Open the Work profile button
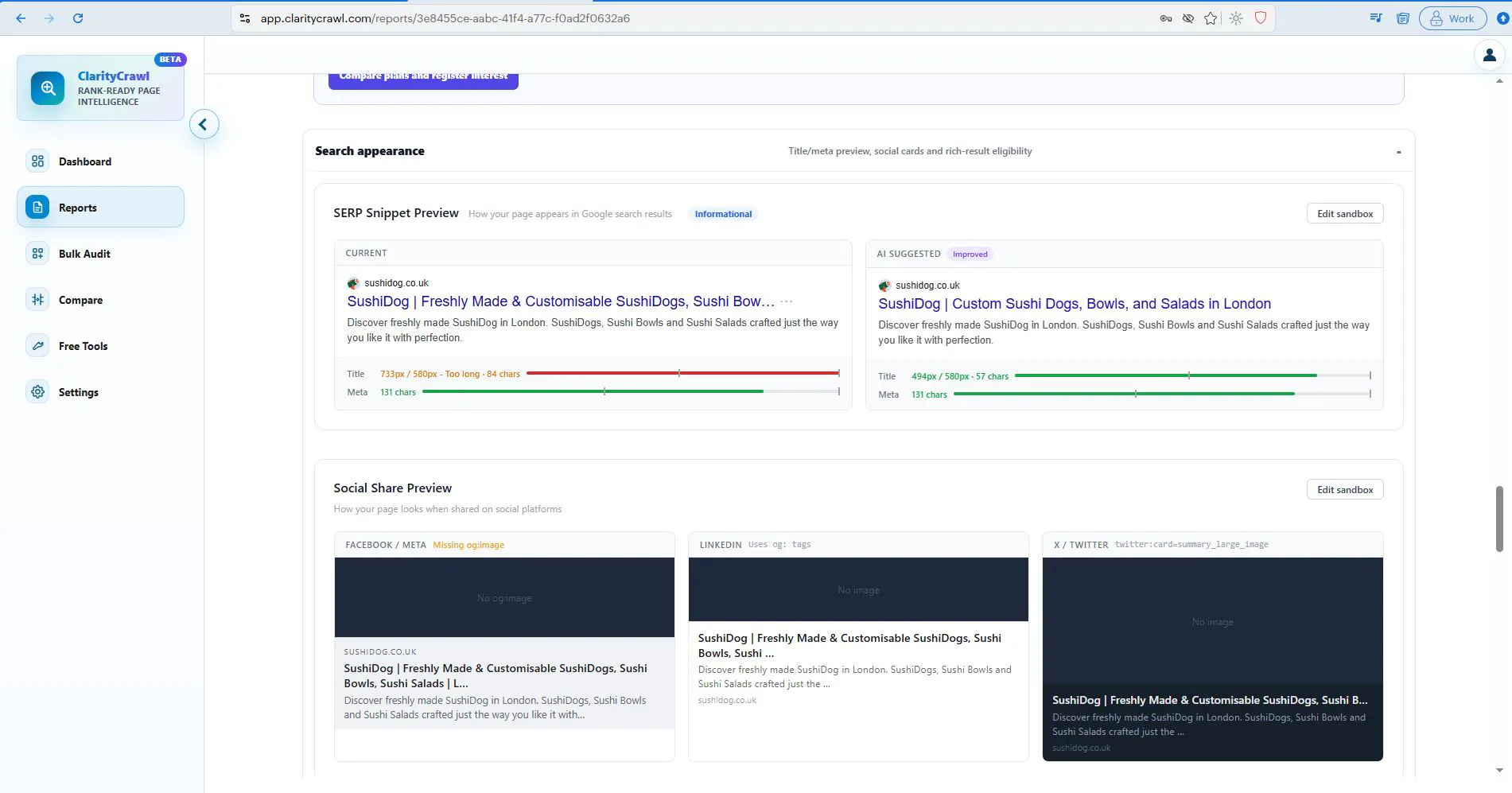This screenshot has width=1512, height=793. pos(1453,18)
